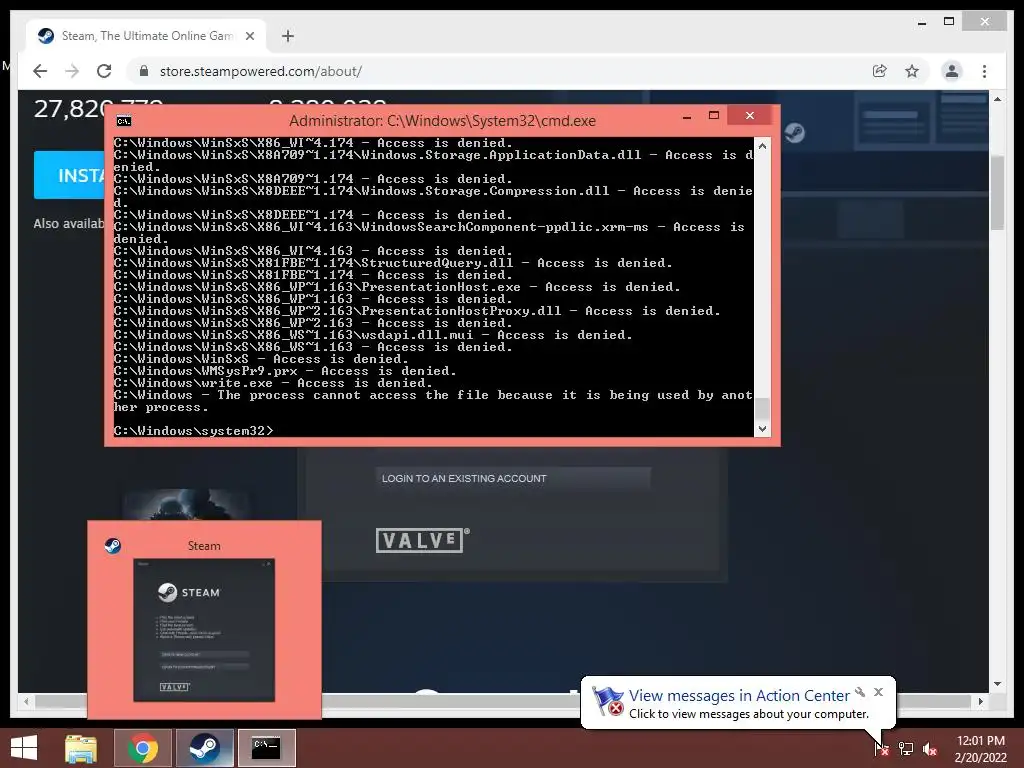Click Command Prompt taskbar icon
This screenshot has height=768, width=1024.
pyautogui.click(x=266, y=748)
